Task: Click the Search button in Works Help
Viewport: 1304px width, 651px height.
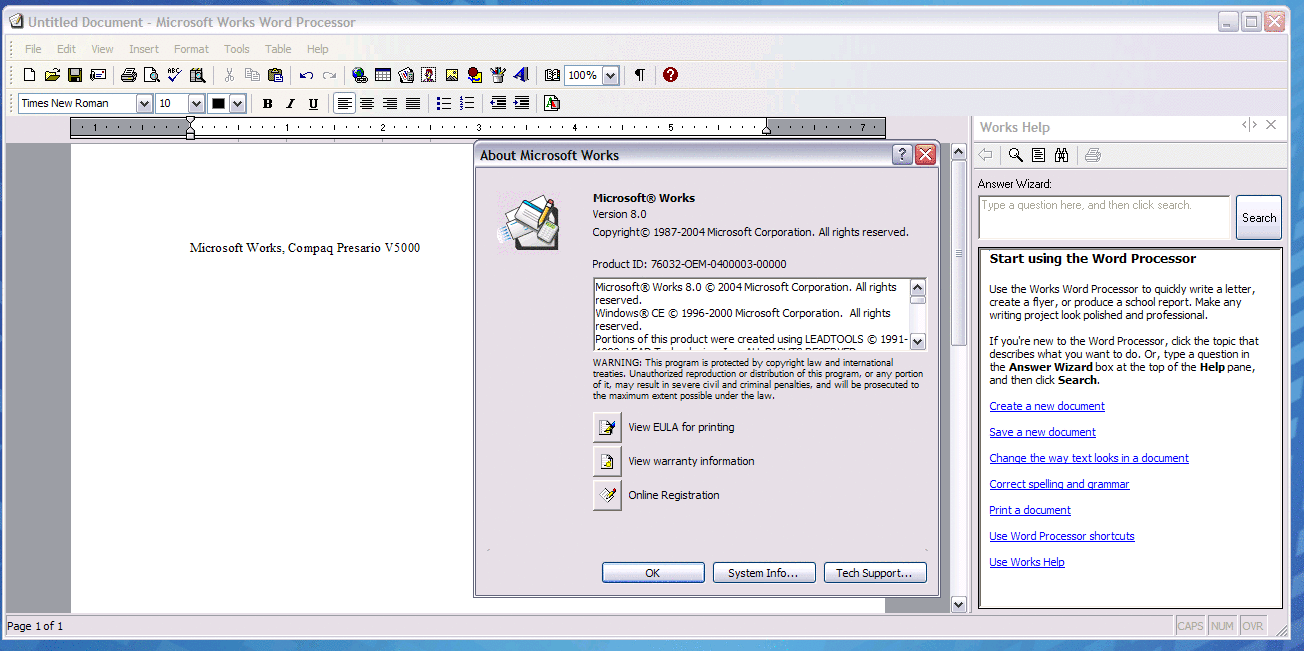Action: click(1258, 217)
